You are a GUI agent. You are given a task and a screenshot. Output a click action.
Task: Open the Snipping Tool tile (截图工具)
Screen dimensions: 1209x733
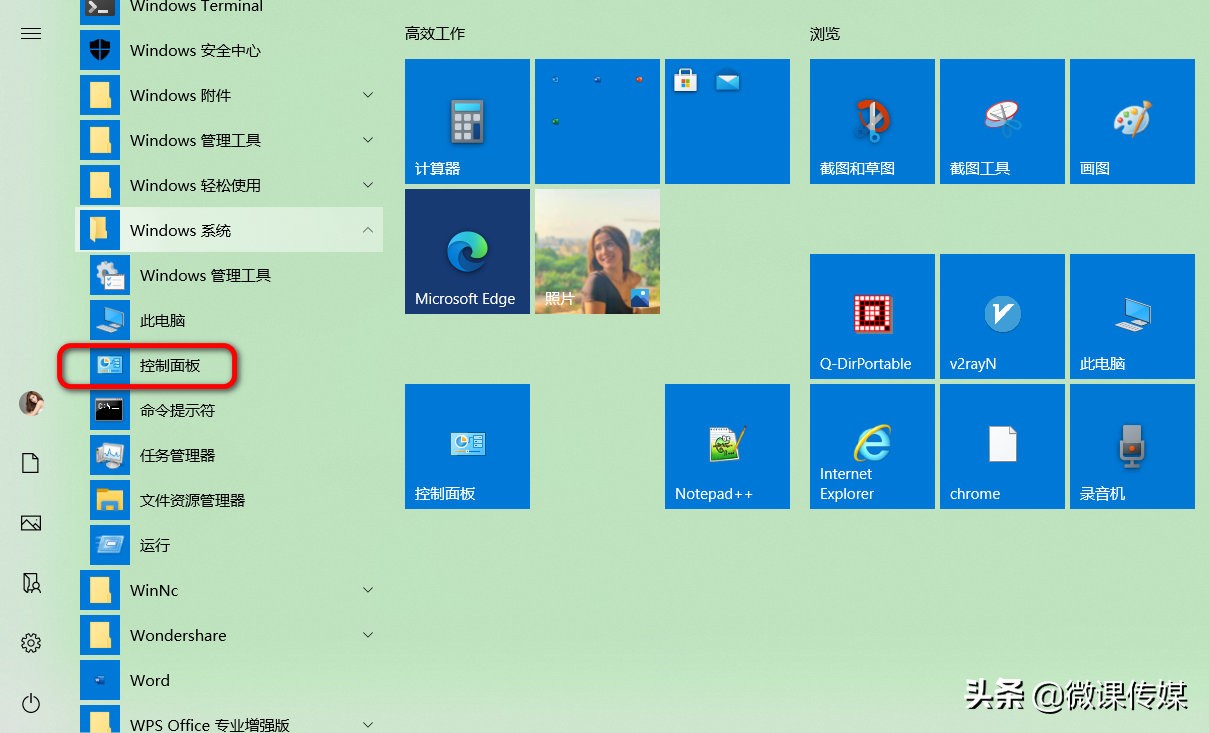pos(1002,121)
